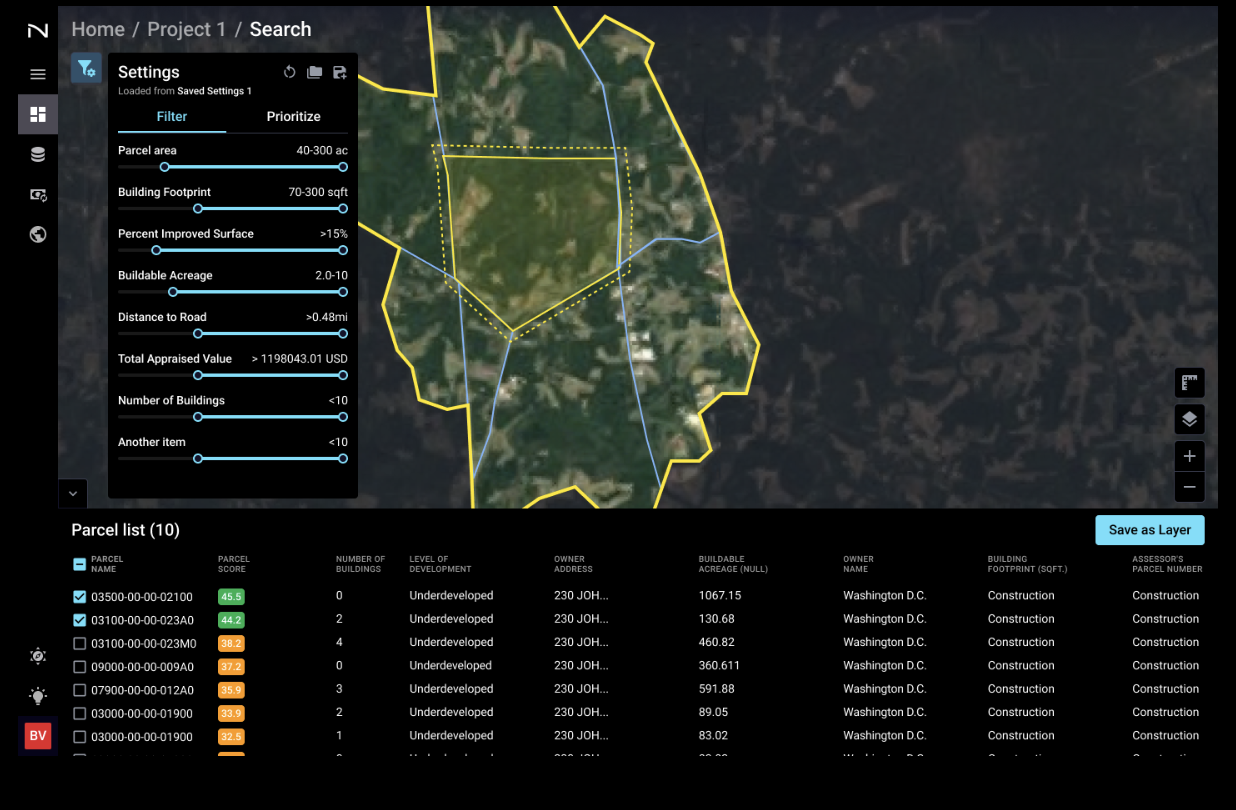This screenshot has height=810, width=1236.
Task: Open the basemap layers control on the map
Action: (1189, 419)
